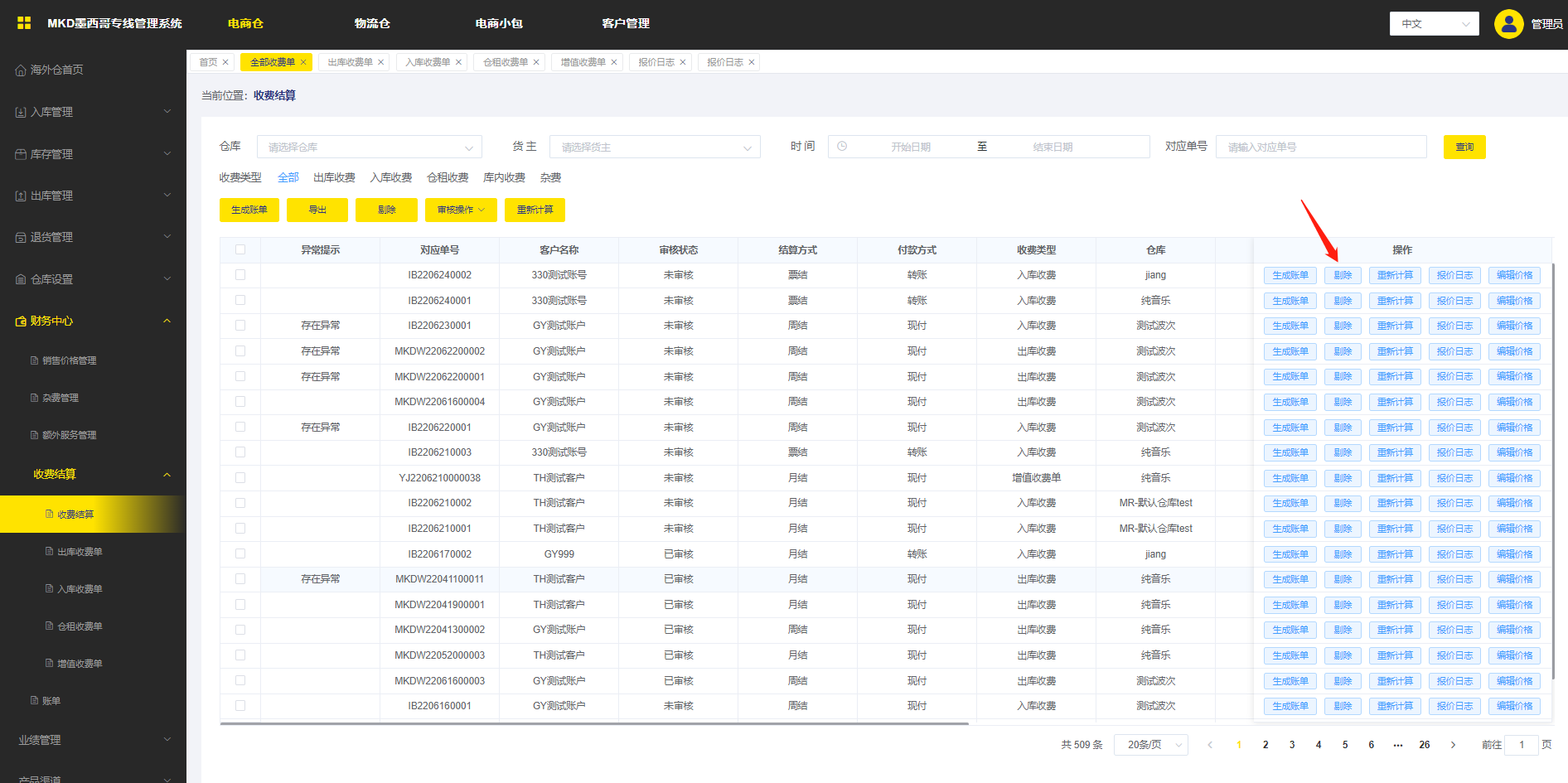The image size is (1568, 783).
Task: Click 编辑价格 in row IB2206240001
Action: [1514, 301]
